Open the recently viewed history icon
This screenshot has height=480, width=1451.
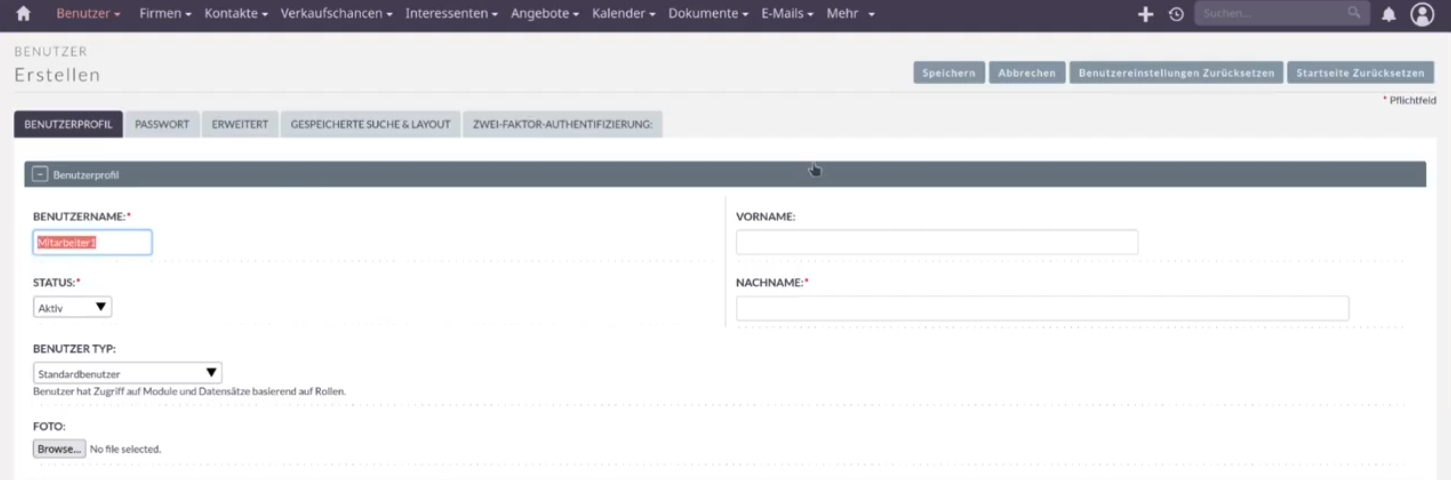[x=1176, y=14]
